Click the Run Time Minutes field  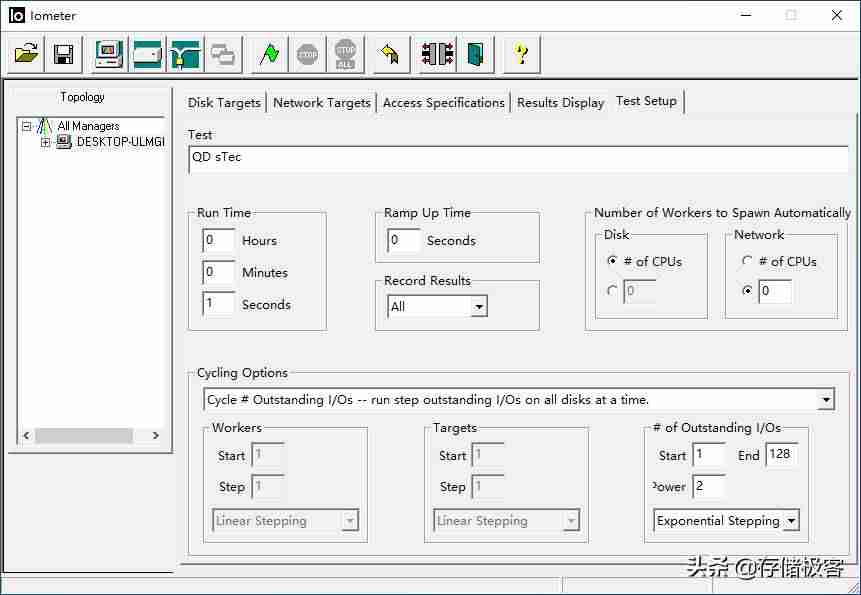tap(219, 272)
